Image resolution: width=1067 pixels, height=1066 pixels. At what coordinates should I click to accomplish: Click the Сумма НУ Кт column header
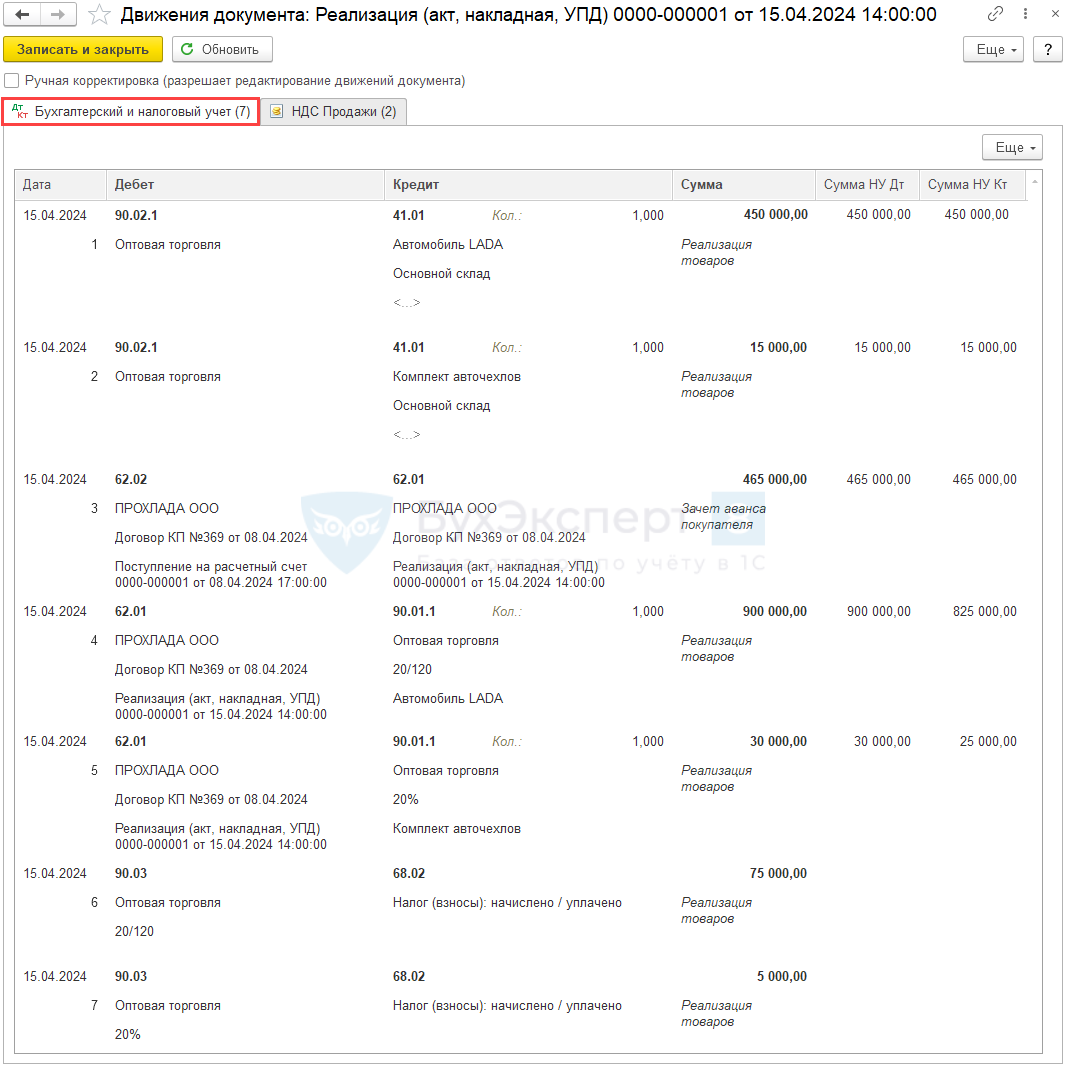pyautogui.click(x=972, y=184)
